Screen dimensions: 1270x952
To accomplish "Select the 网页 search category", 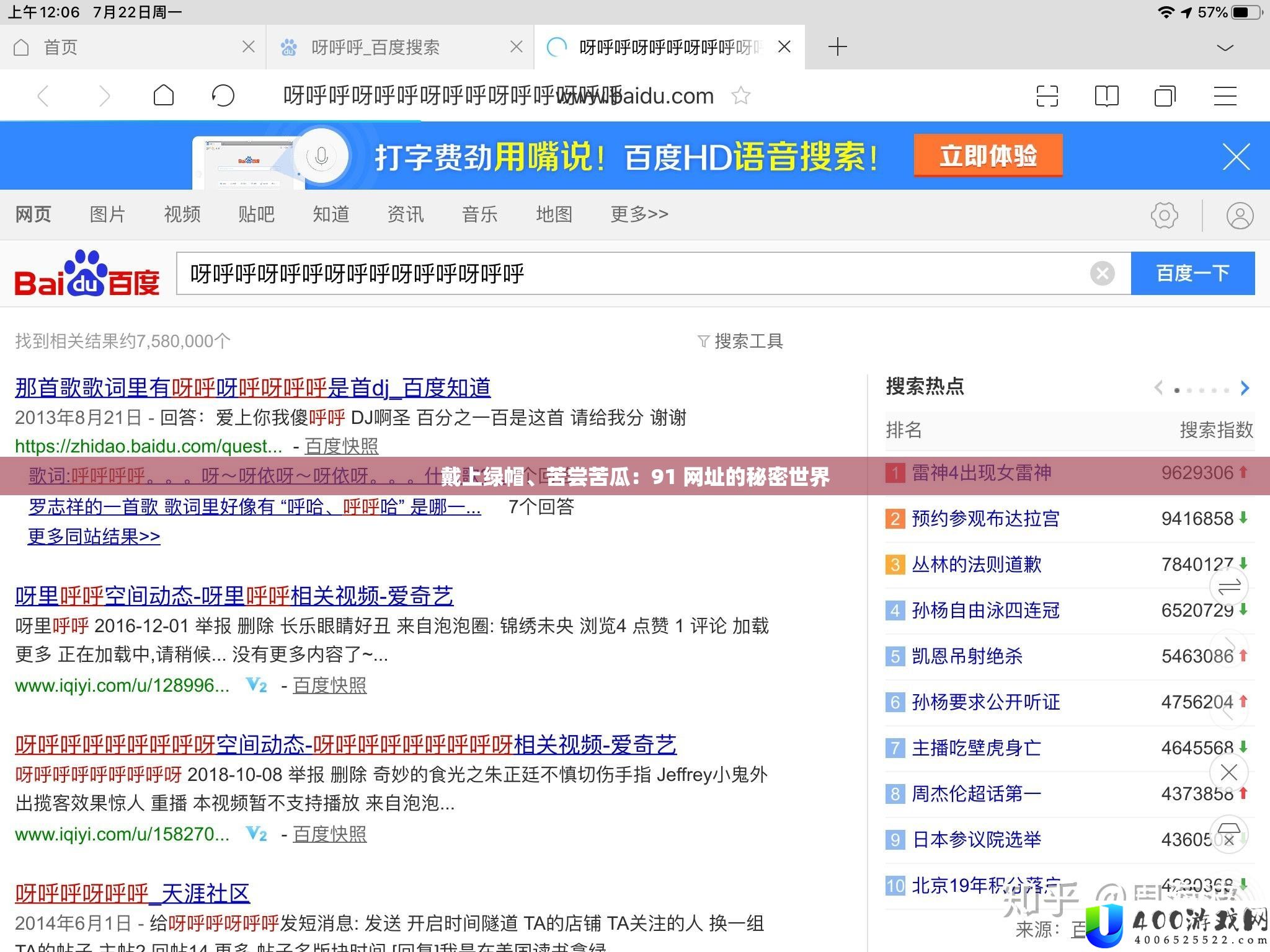I will click(x=33, y=214).
